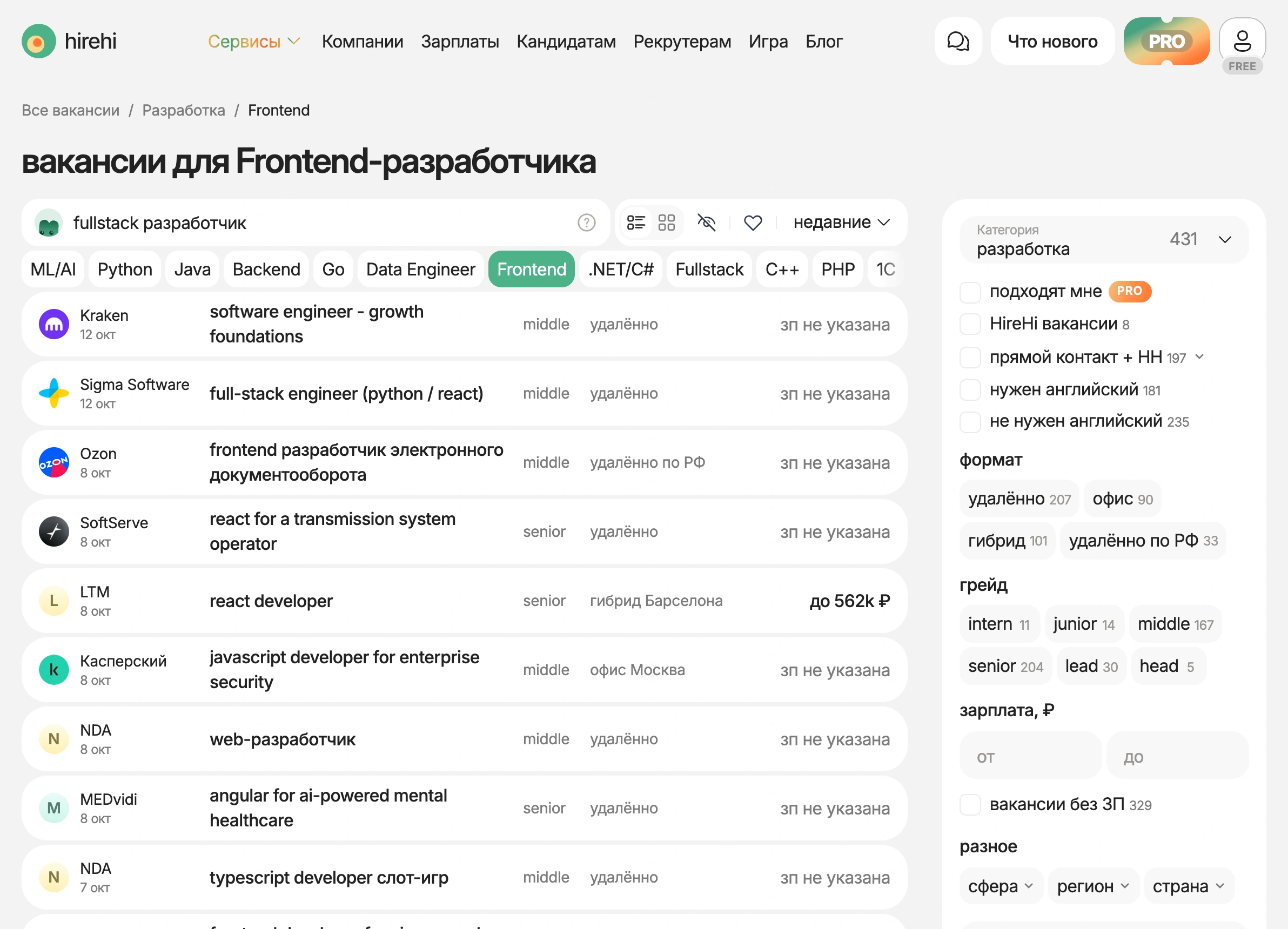Click the Касперский company logo
Image resolution: width=1288 pixels, height=929 pixels.
click(54, 670)
